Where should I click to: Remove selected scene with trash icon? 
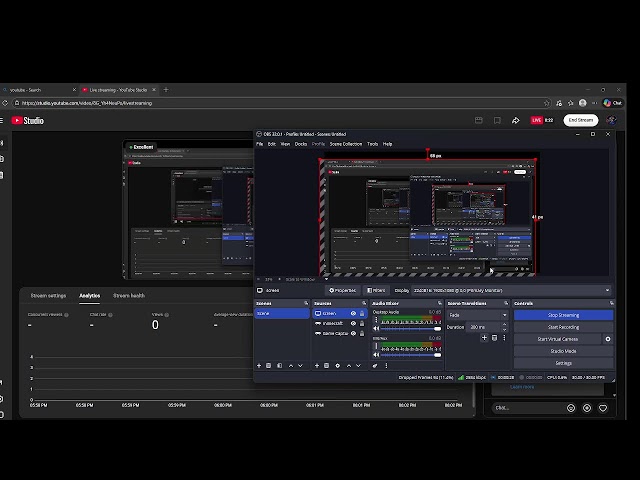[x=269, y=366]
